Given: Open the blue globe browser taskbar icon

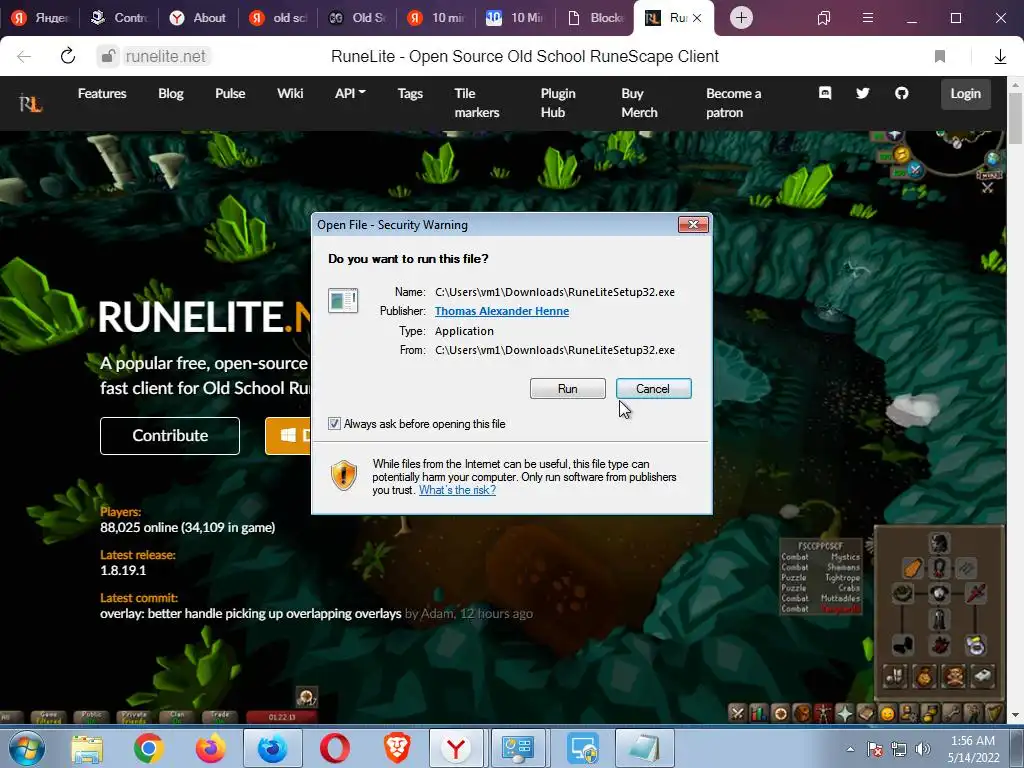Looking at the screenshot, I should pyautogui.click(x=272, y=748).
